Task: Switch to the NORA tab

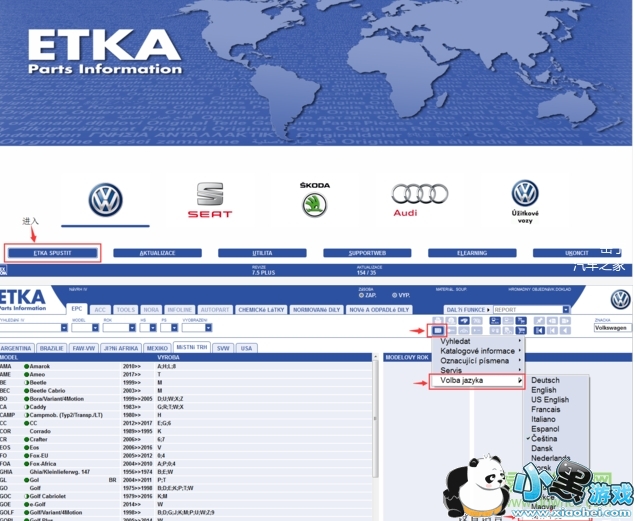Action: click(151, 310)
